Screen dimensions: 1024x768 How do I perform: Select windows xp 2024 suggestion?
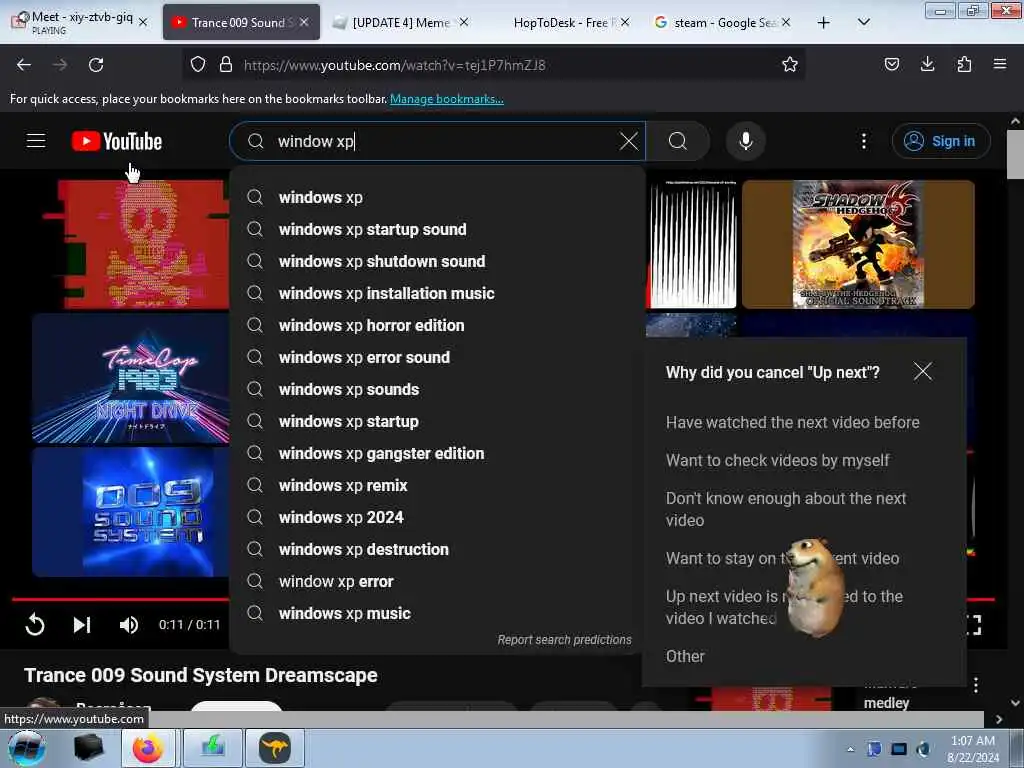(x=438, y=517)
